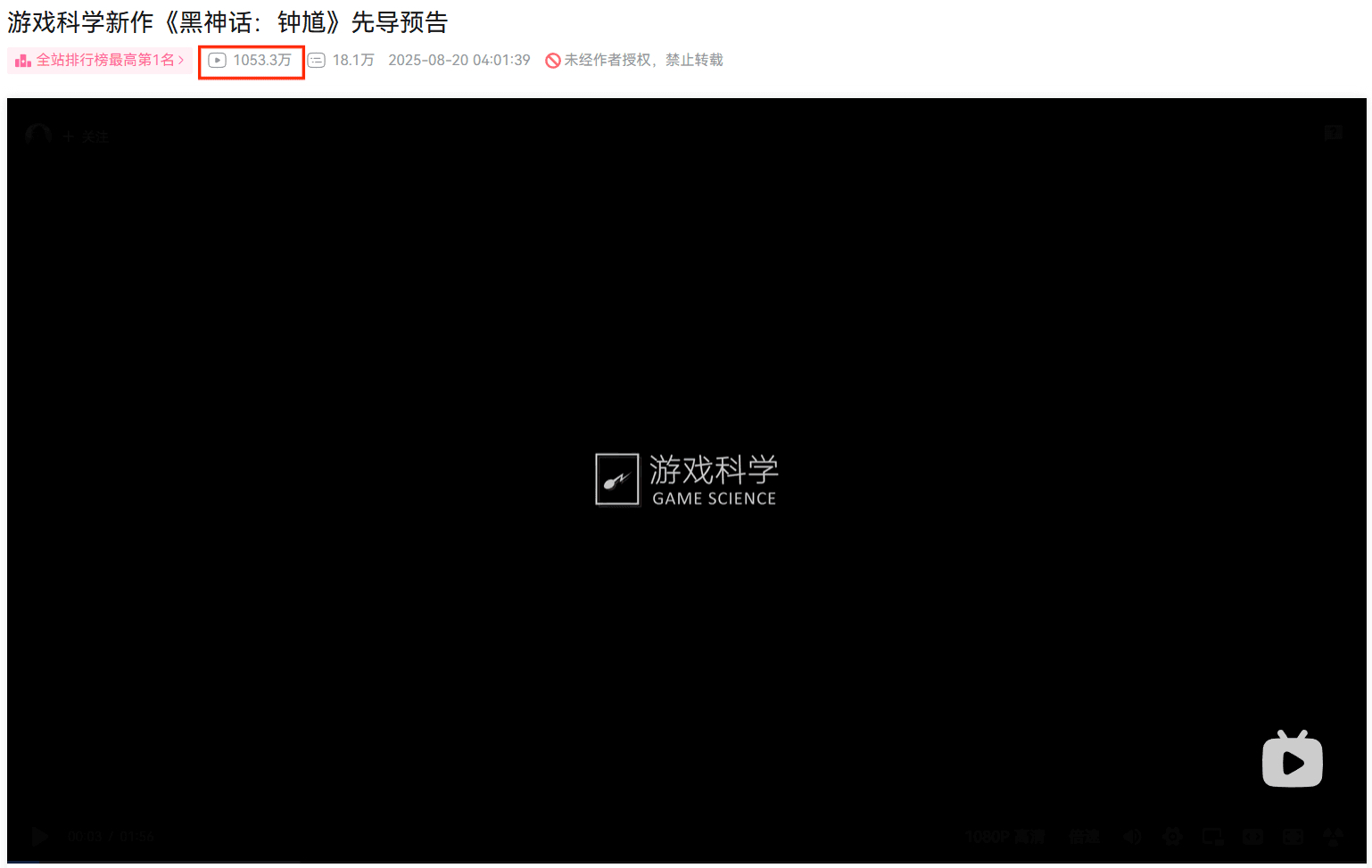This screenshot has height=868, width=1372.
Task: Enable picture-in-picture mode
Action: click(x=1212, y=837)
